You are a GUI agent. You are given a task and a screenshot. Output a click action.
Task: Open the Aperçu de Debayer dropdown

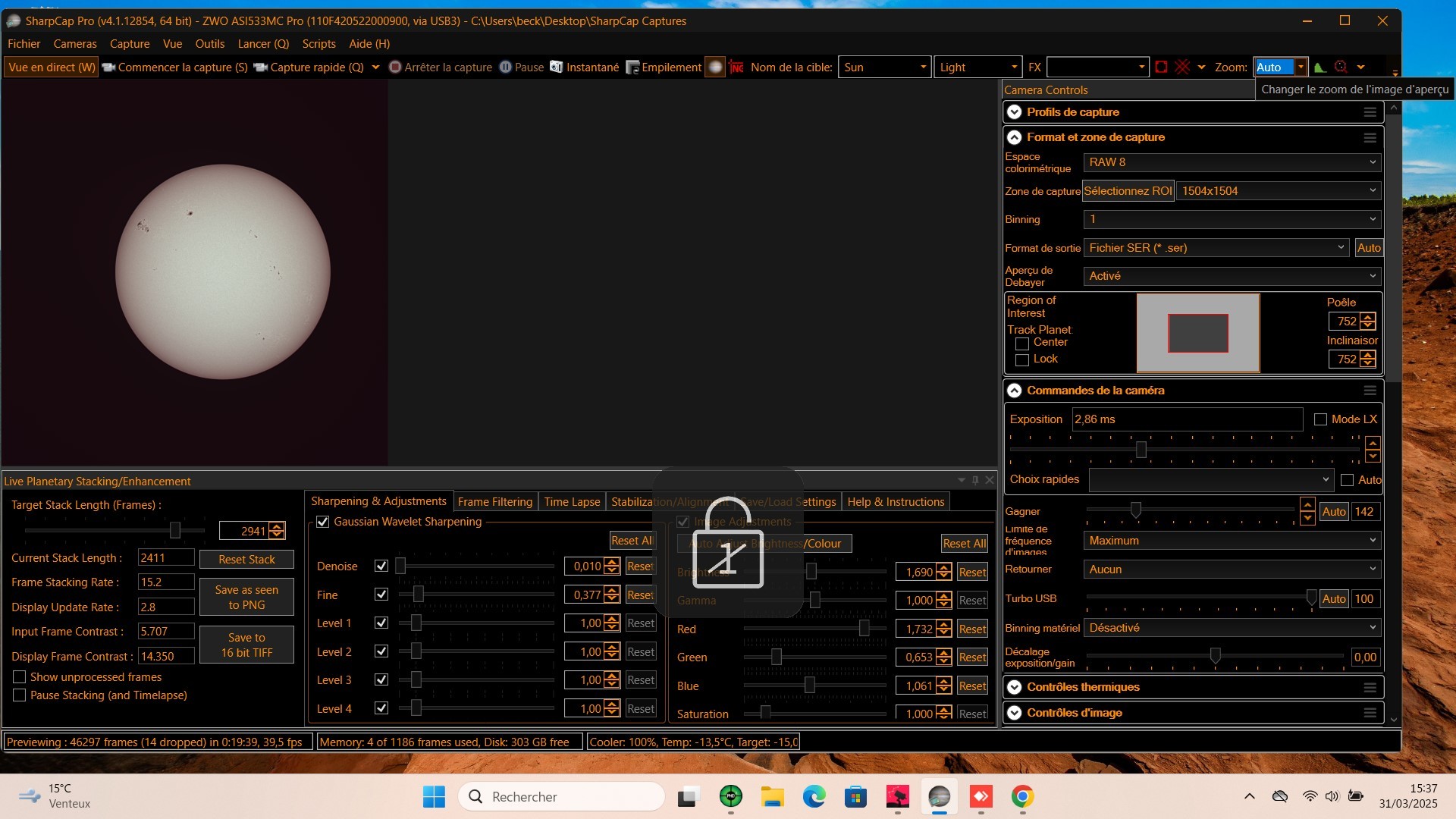click(1232, 276)
